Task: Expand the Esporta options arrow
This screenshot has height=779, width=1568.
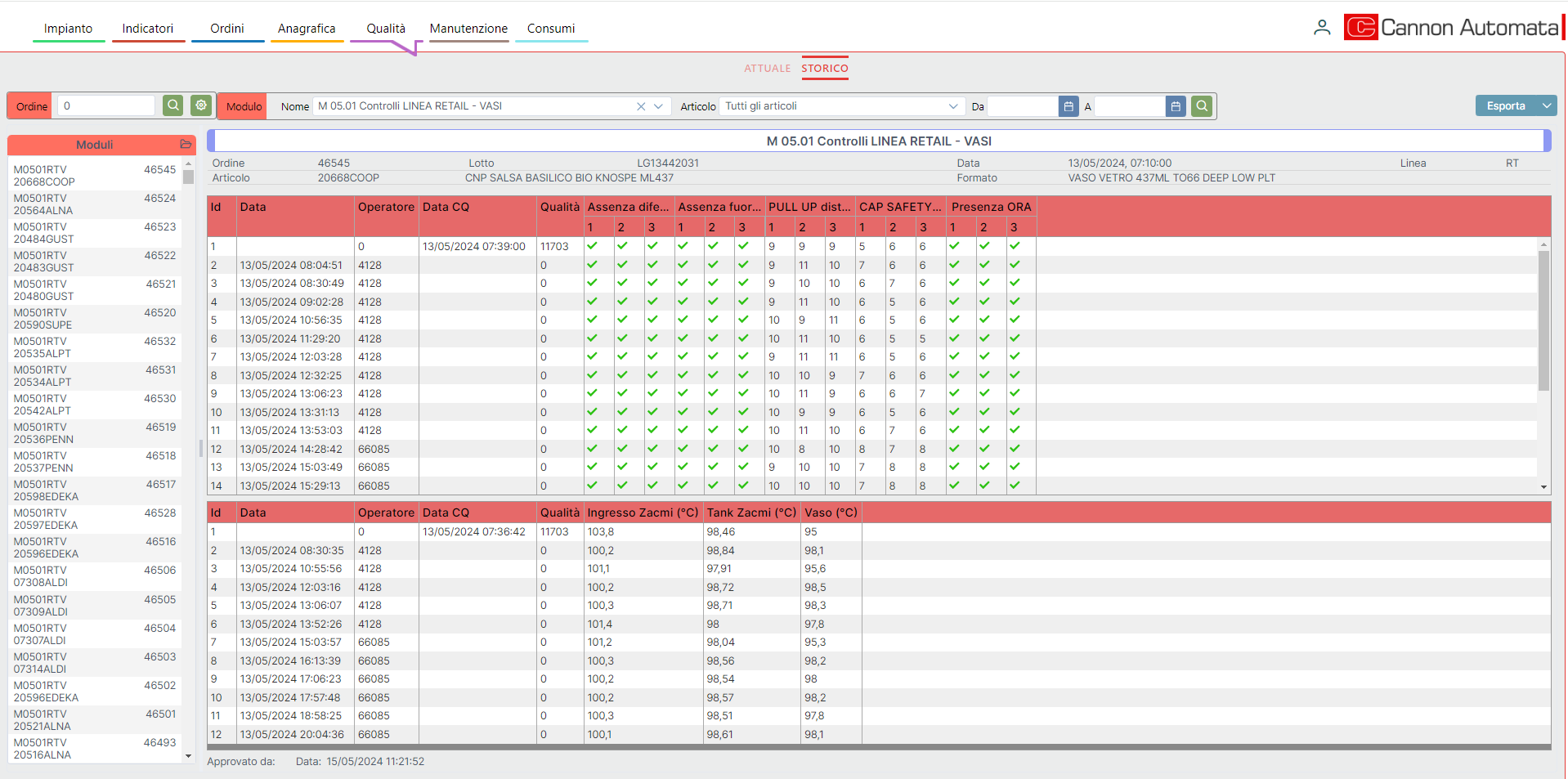Action: point(1546,106)
